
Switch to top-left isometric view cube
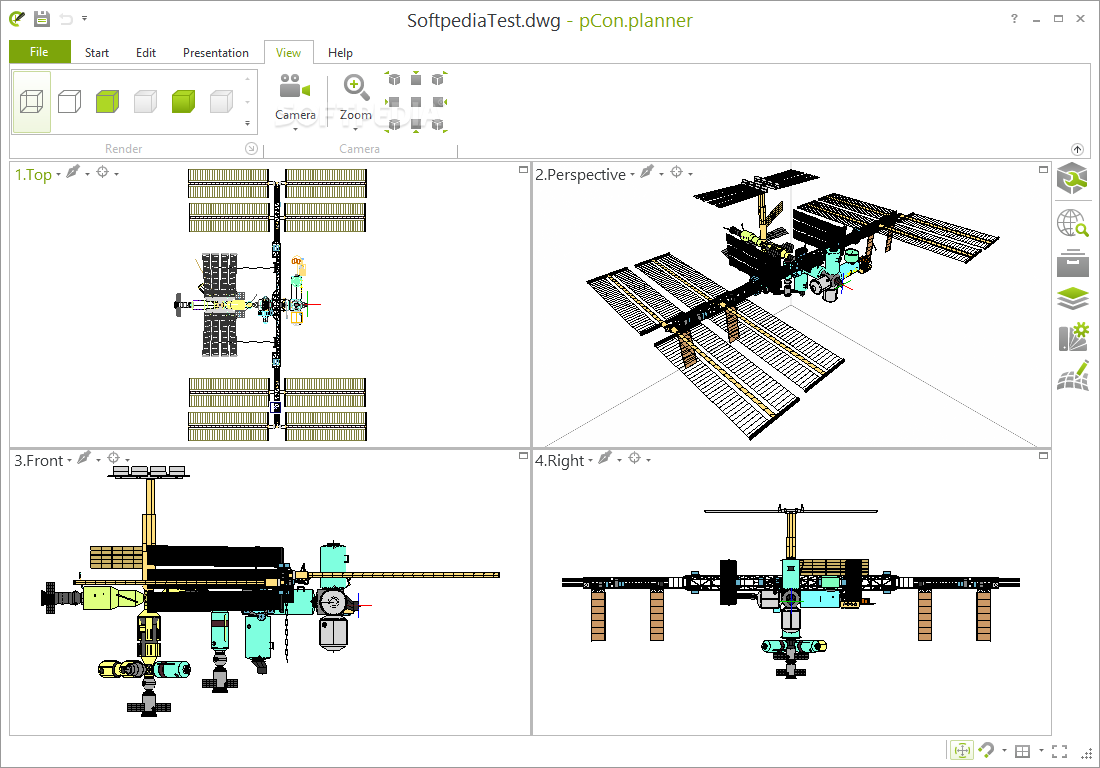coord(394,79)
